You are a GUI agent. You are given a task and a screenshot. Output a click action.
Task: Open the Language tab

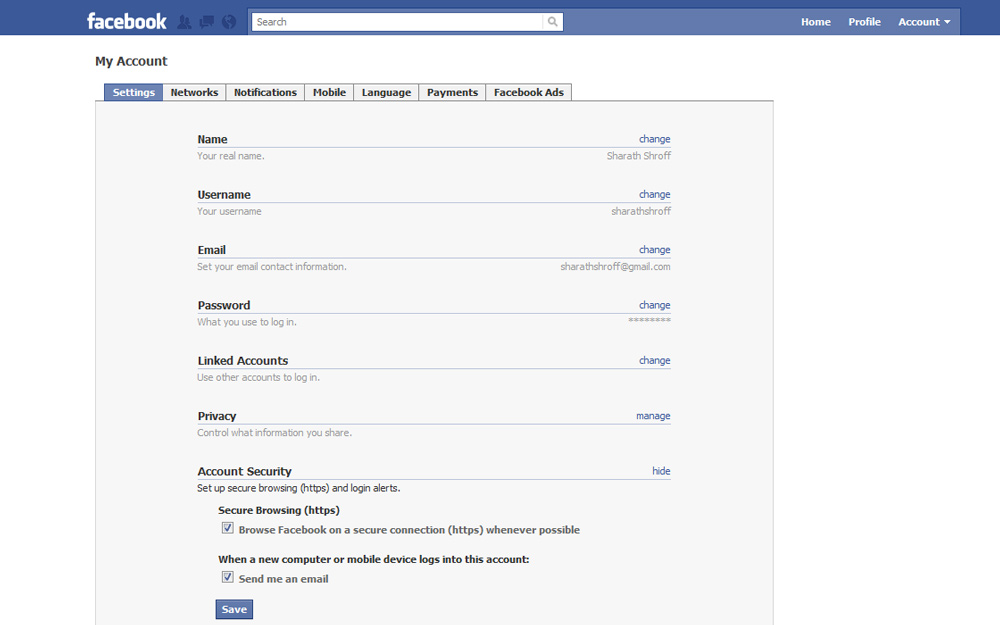point(386,92)
